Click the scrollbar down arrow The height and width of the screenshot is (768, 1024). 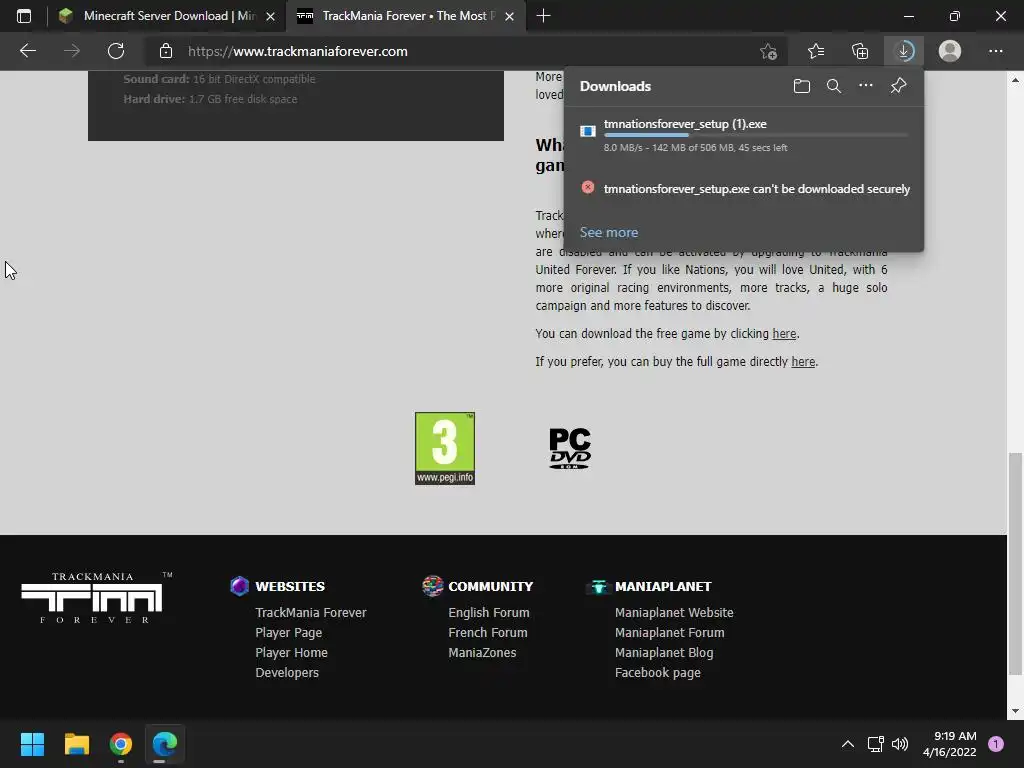(x=1015, y=711)
